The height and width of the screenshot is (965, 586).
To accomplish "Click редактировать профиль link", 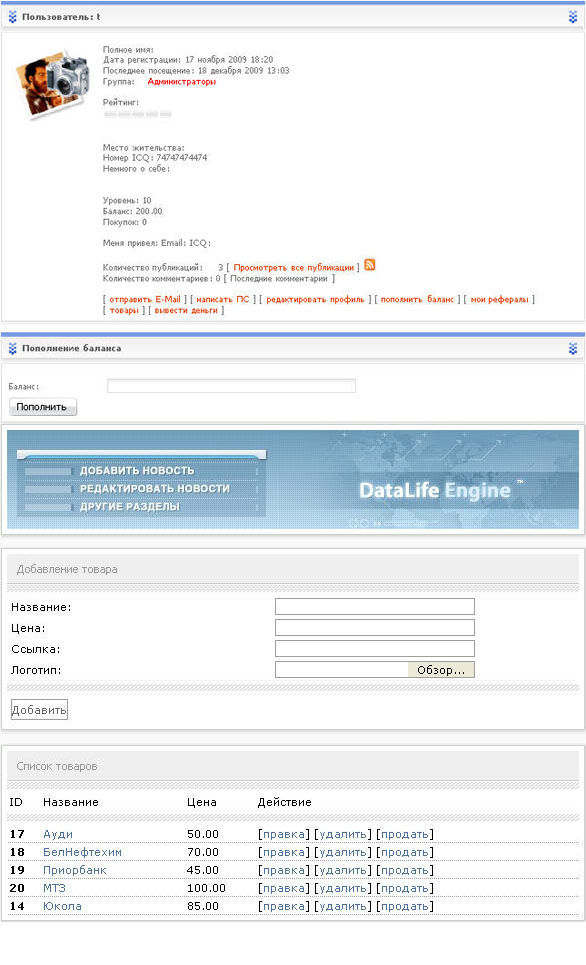I will click(x=315, y=299).
